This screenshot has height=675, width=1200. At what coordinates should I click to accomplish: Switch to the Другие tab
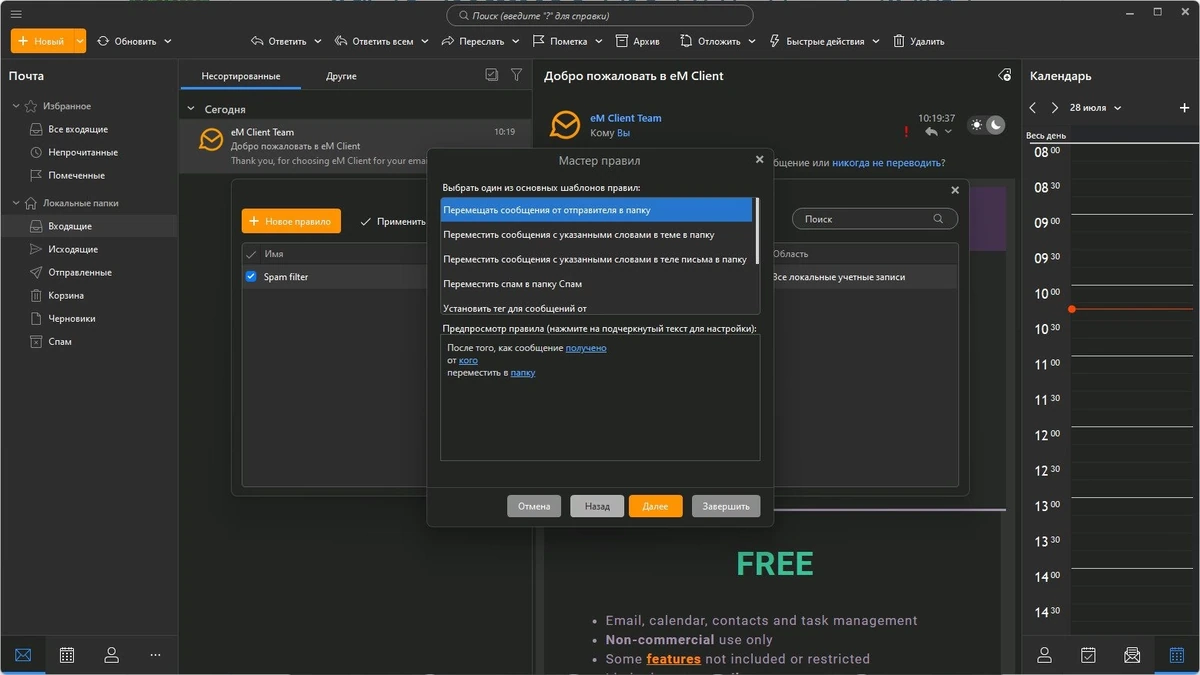[341, 76]
